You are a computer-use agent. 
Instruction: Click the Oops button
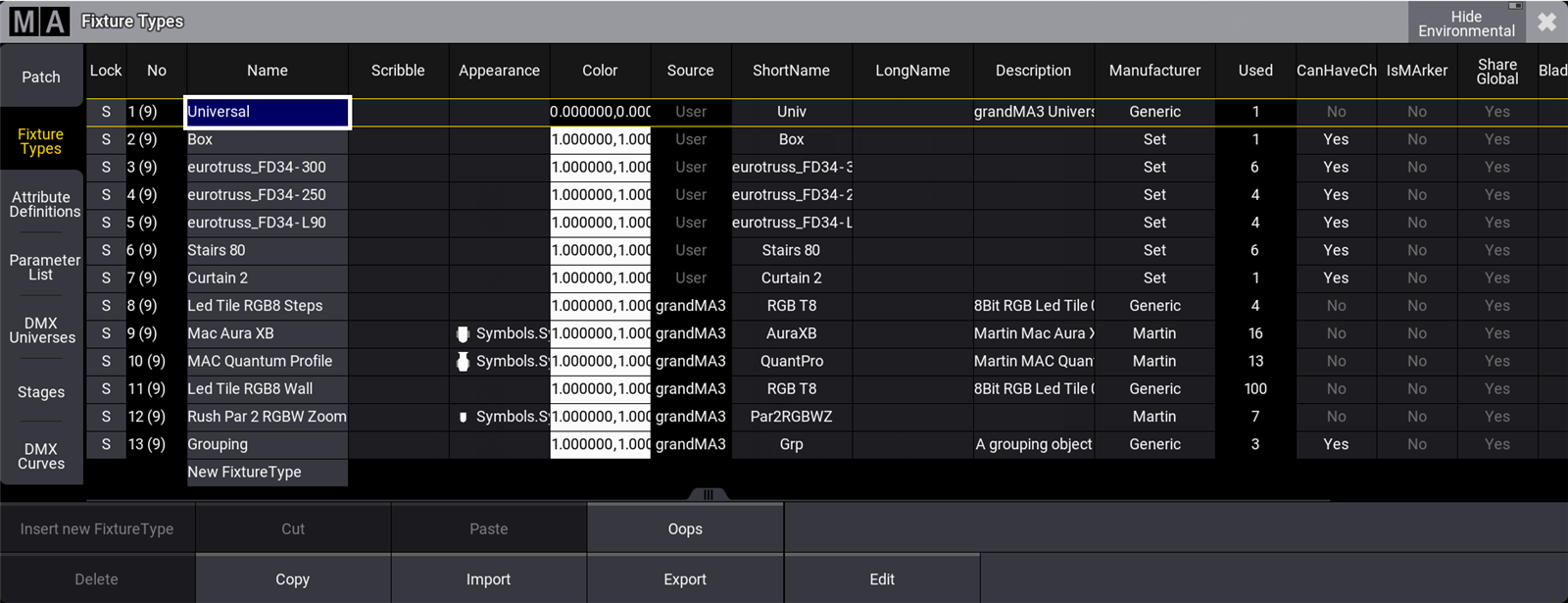[x=685, y=528]
